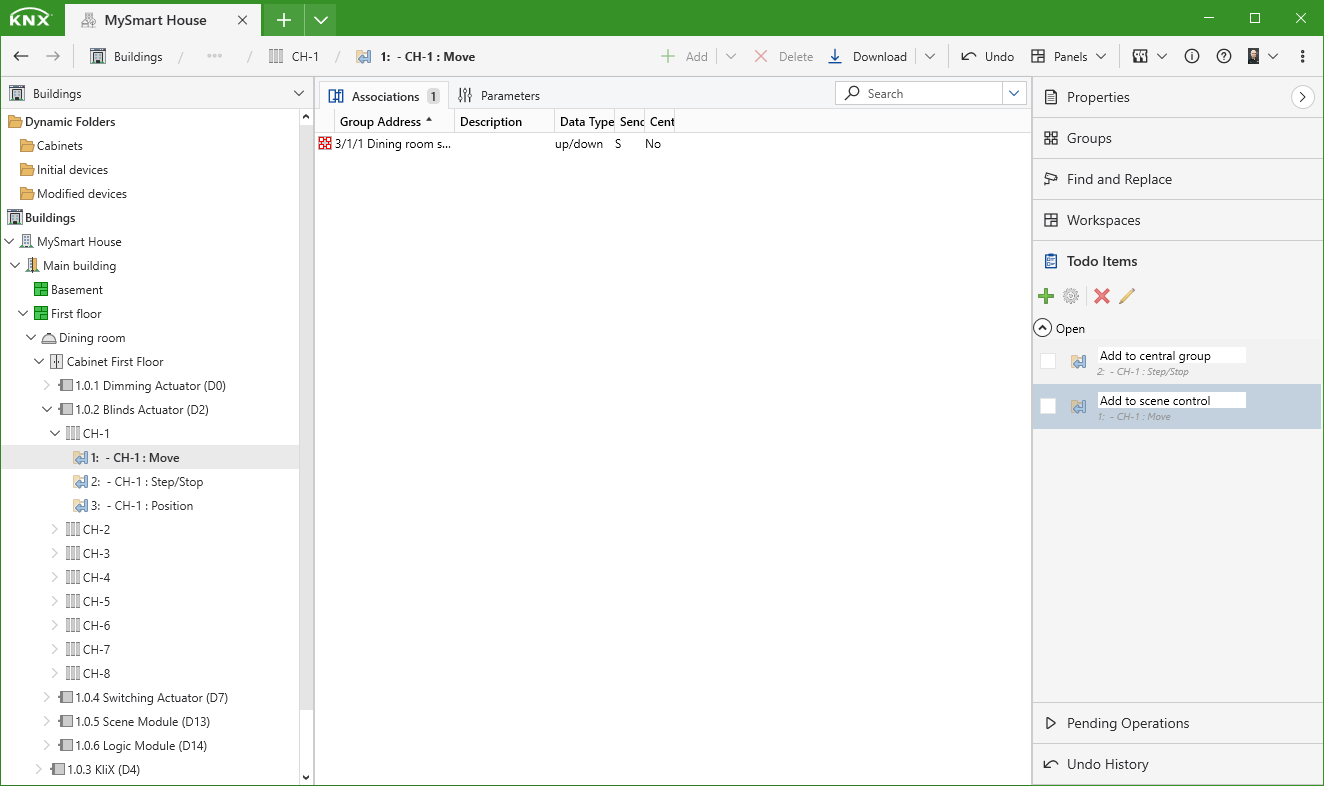Expand the CH-2 channel
The image size is (1324, 786).
tap(55, 530)
